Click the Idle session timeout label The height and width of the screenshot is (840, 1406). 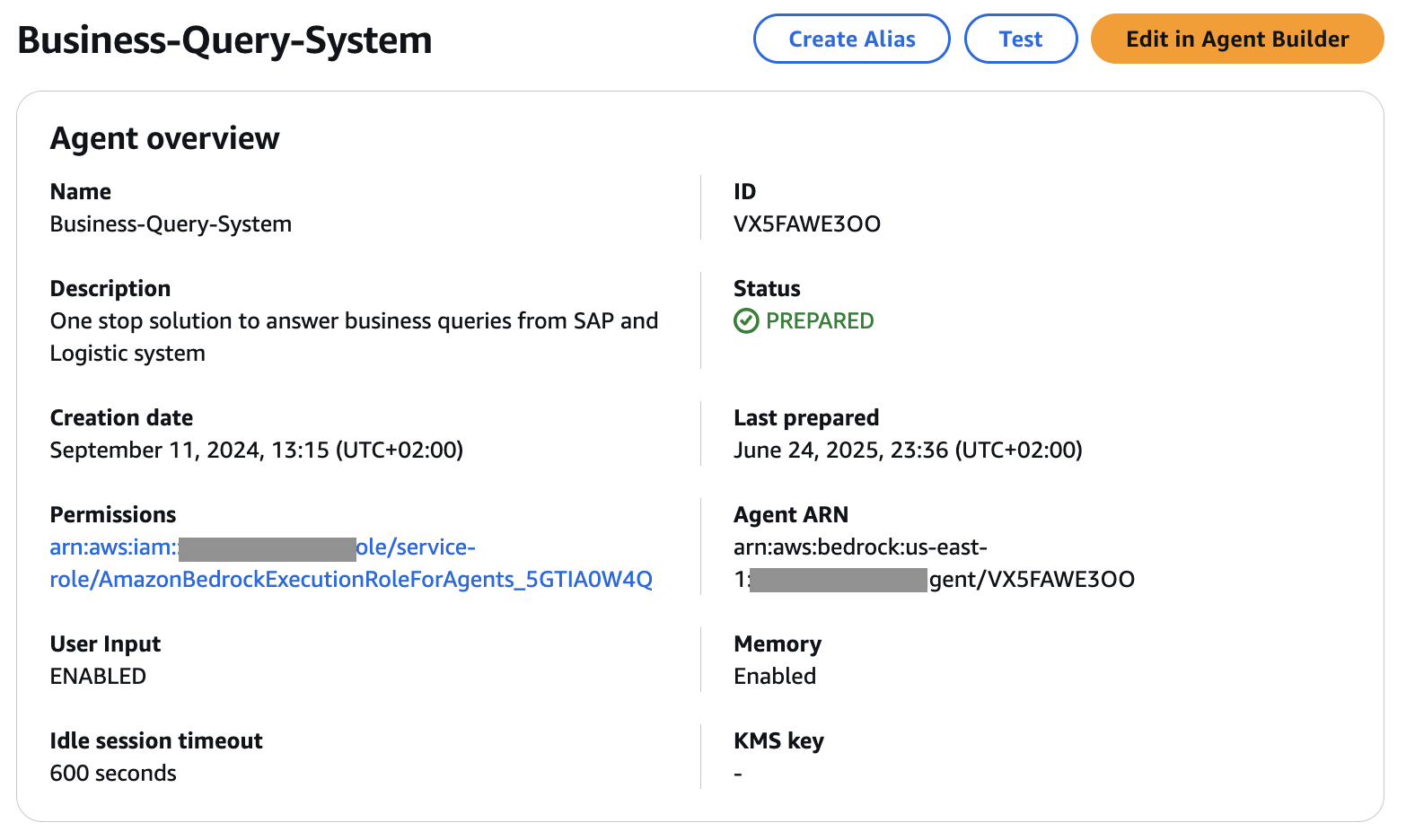tap(156, 741)
